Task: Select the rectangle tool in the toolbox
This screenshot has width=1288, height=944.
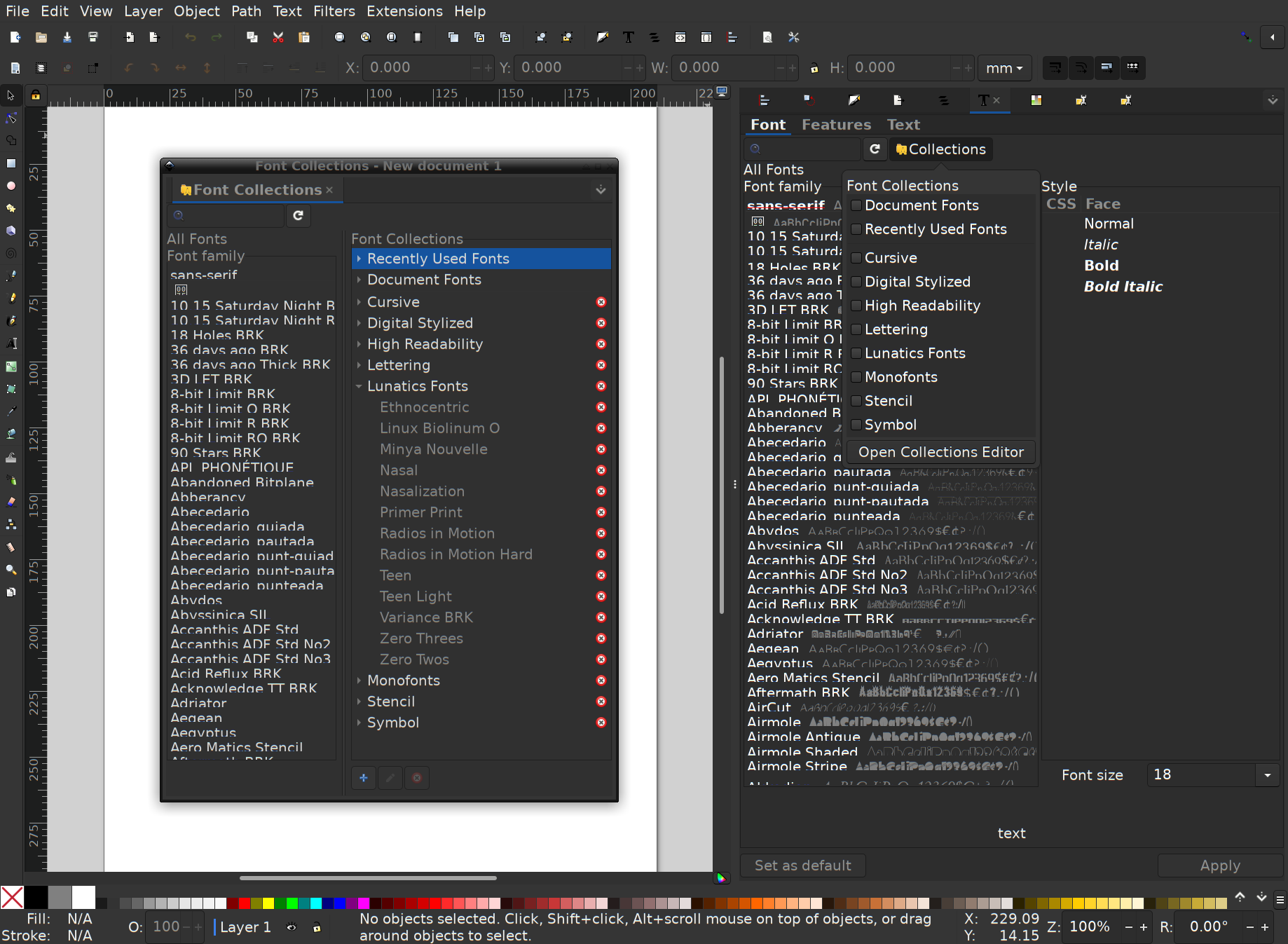Action: tap(11, 163)
